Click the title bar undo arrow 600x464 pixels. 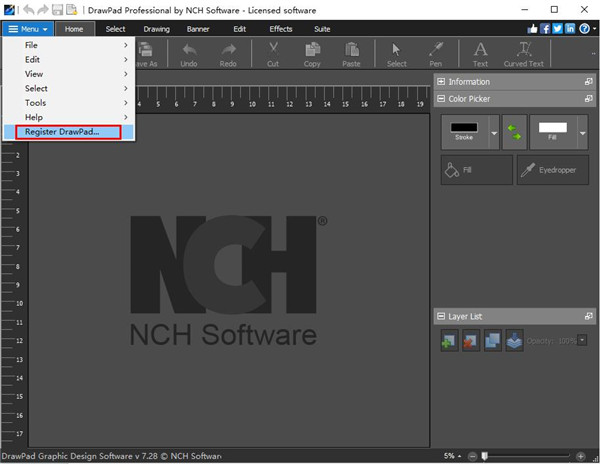point(29,10)
